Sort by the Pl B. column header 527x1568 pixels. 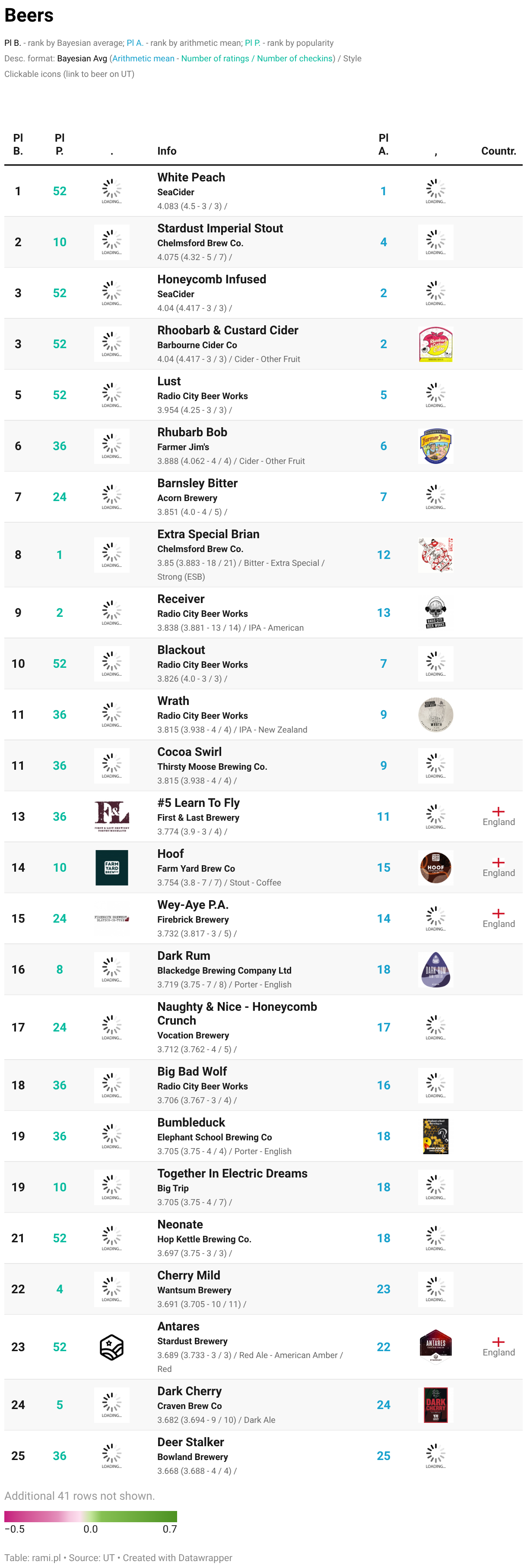tap(18, 144)
